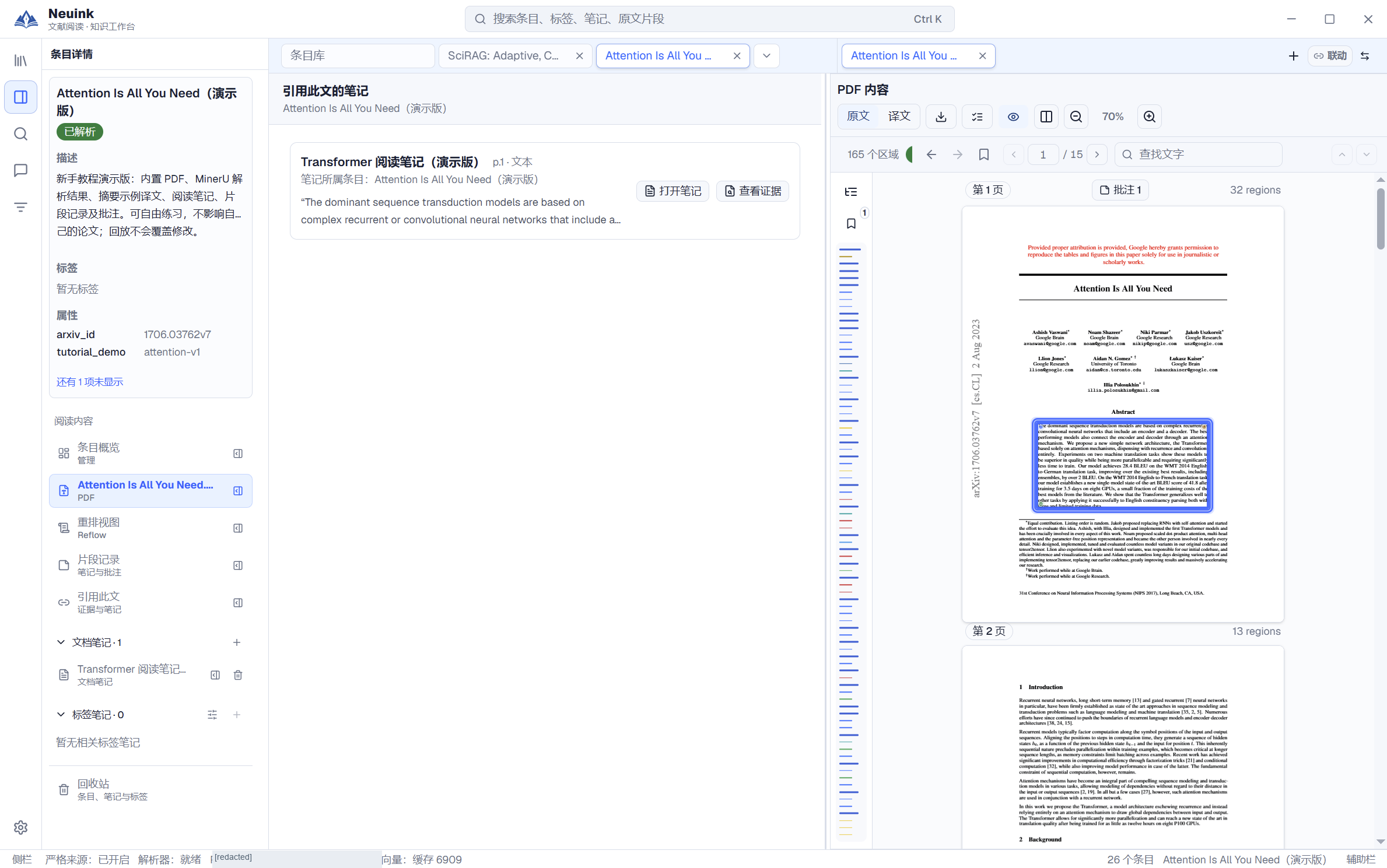Toggle region visibility eye icon
Image resolution: width=1387 pixels, height=868 pixels.
click(x=1013, y=117)
